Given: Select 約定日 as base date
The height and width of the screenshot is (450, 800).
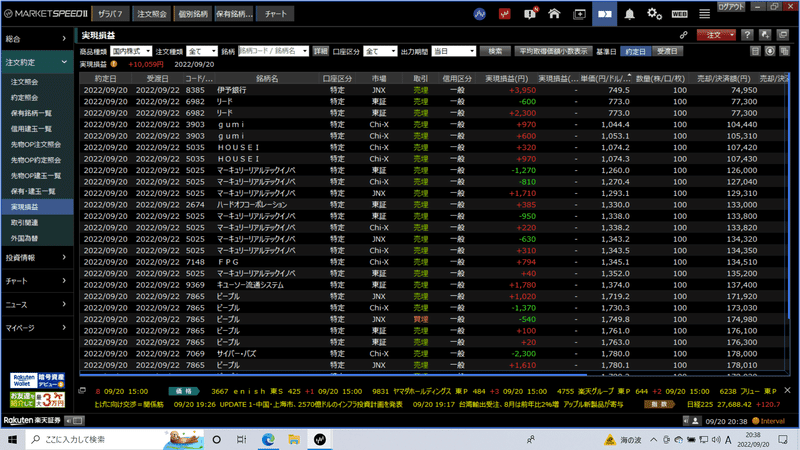Looking at the screenshot, I should click(635, 52).
